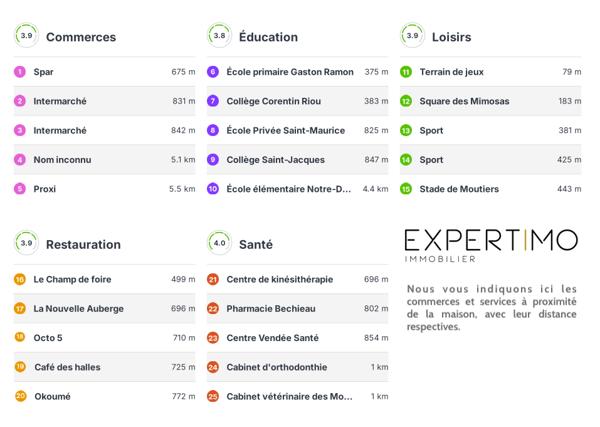Click the 3.8 rating circle beside Éducation
This screenshot has width=600, height=427.
pyautogui.click(x=219, y=36)
